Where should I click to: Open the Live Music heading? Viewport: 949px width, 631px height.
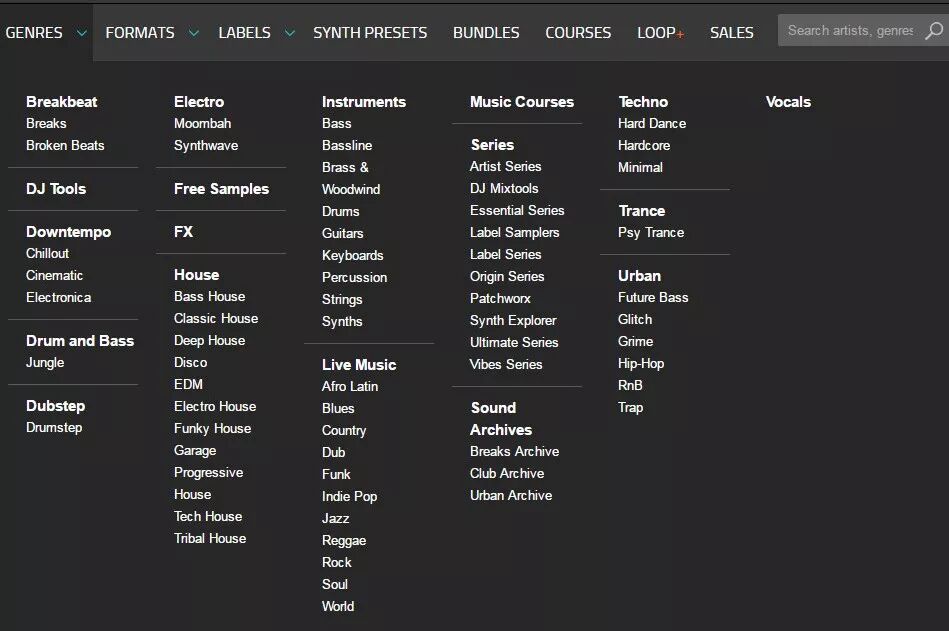click(359, 365)
